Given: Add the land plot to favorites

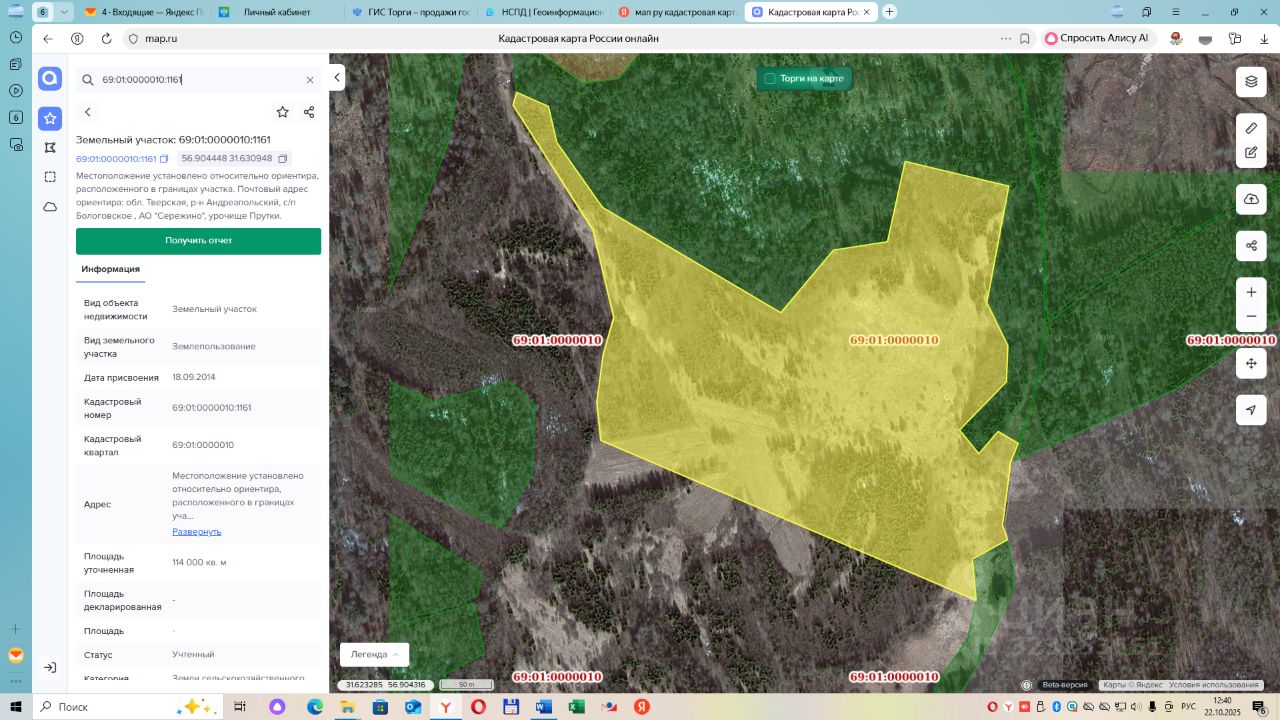Looking at the screenshot, I should click(x=282, y=112).
